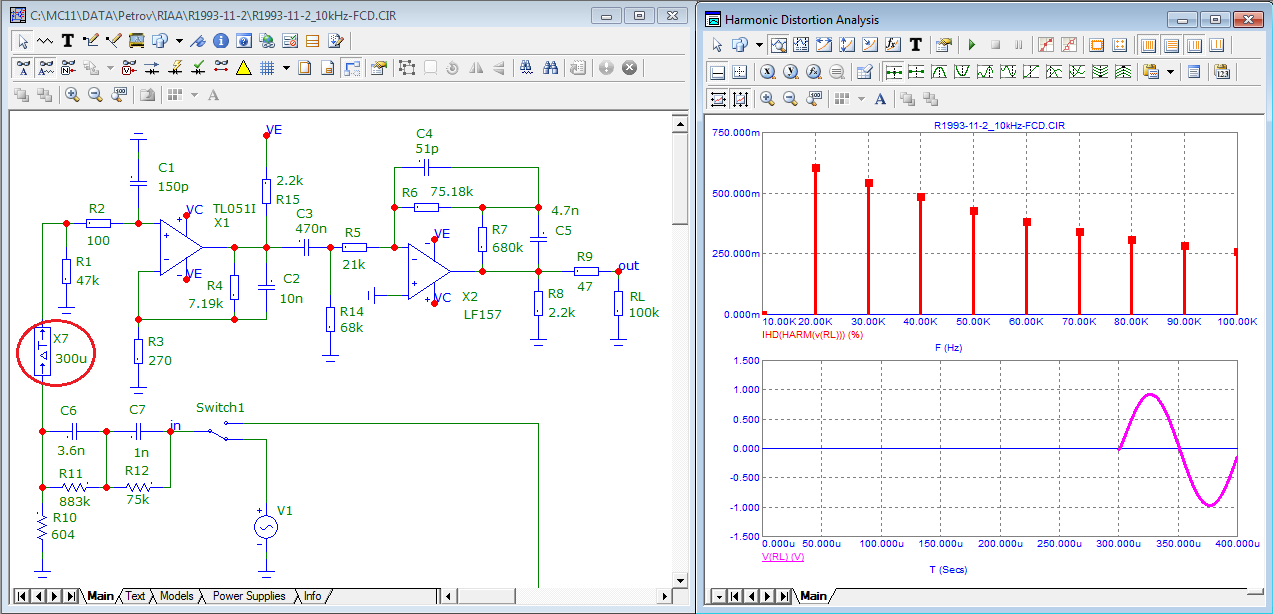Image resolution: width=1273 pixels, height=614 pixels.
Task: Click the Wire drawing tool
Action: pyautogui.click(x=90, y=41)
